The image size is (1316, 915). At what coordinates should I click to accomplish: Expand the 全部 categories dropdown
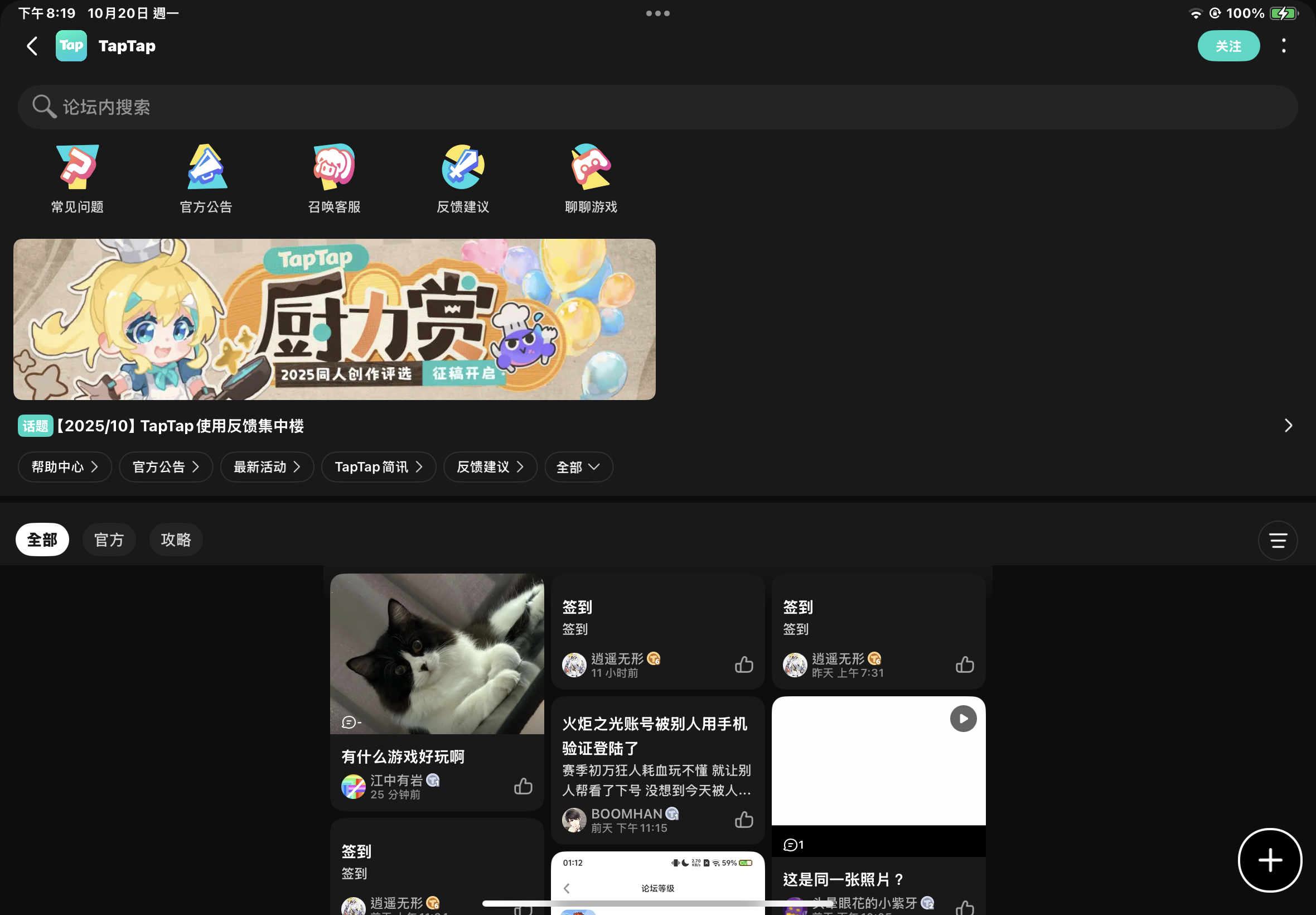[x=578, y=467]
